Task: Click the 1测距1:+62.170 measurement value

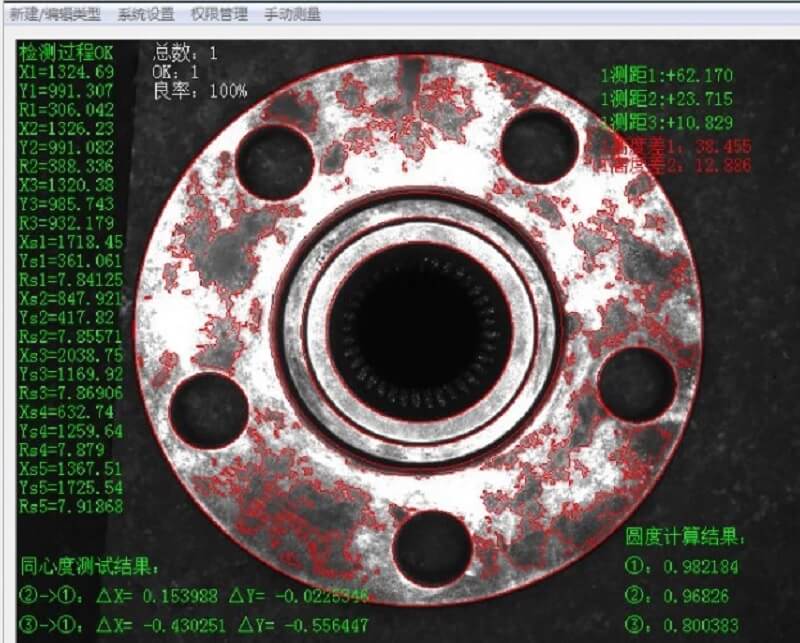Action: click(666, 75)
